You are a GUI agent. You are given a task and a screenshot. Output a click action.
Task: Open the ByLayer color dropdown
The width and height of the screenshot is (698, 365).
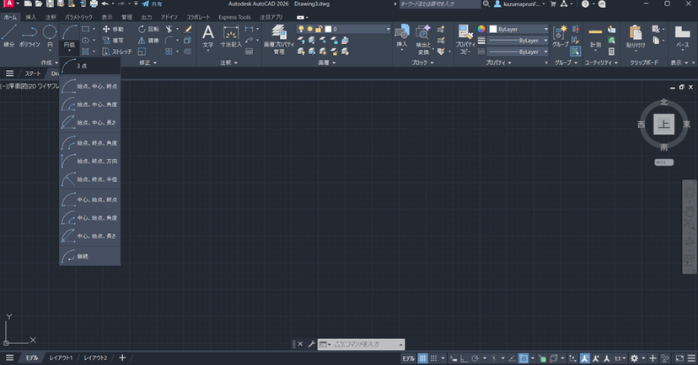(x=546, y=29)
